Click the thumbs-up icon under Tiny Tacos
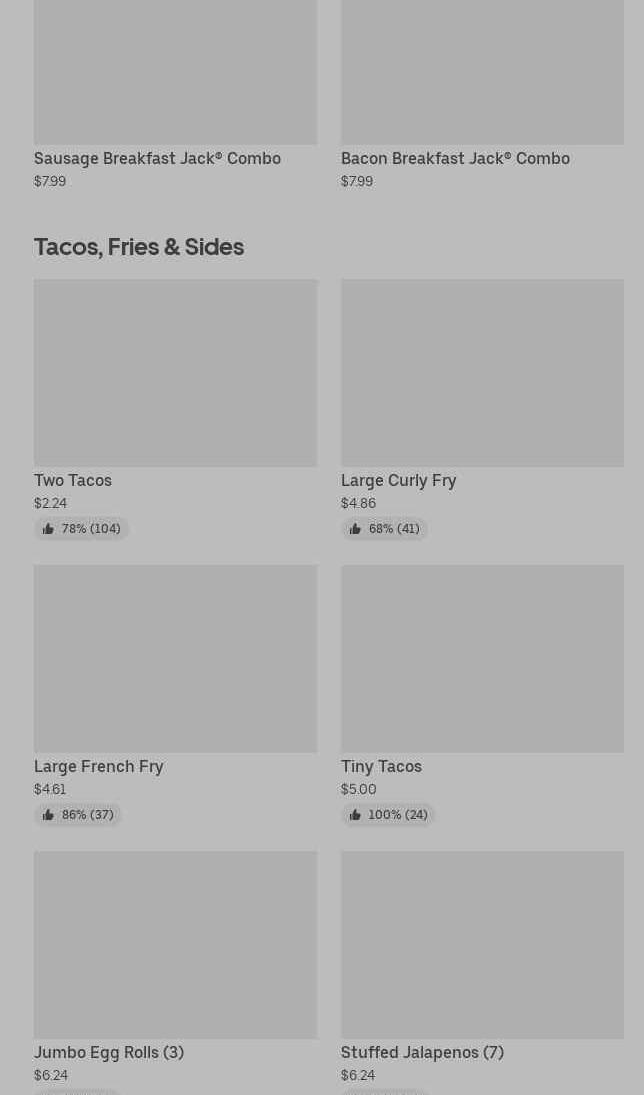Viewport: 644px width, 1095px height. coord(355,815)
